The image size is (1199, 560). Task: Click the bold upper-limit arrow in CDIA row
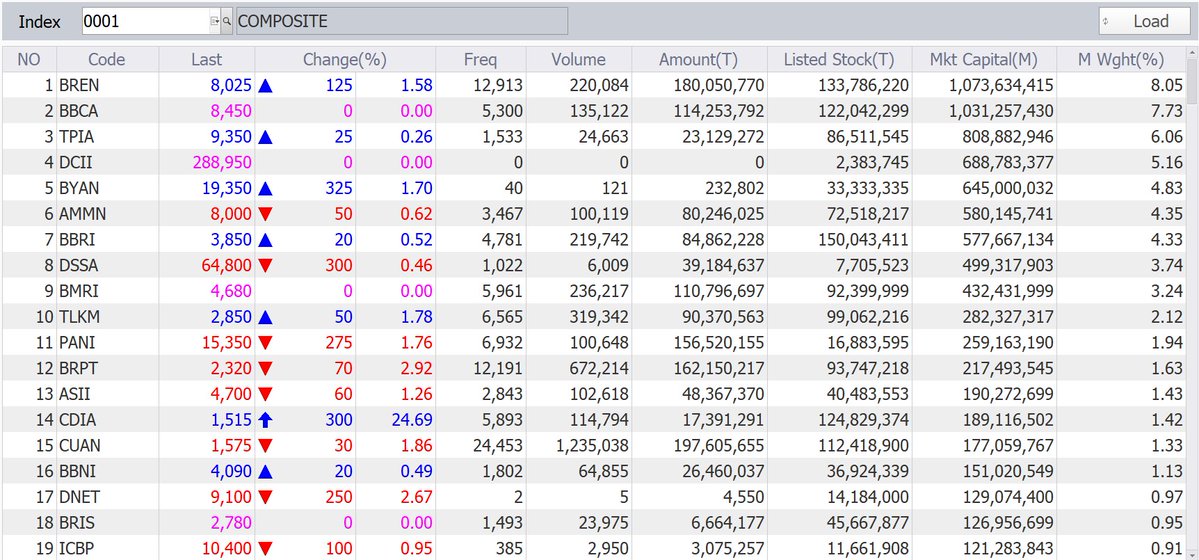[x=265, y=420]
